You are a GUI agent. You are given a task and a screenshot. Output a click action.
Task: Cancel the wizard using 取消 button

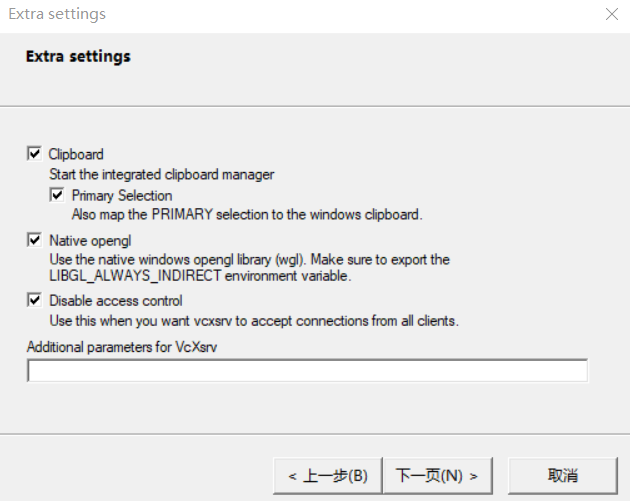pyautogui.click(x=562, y=476)
